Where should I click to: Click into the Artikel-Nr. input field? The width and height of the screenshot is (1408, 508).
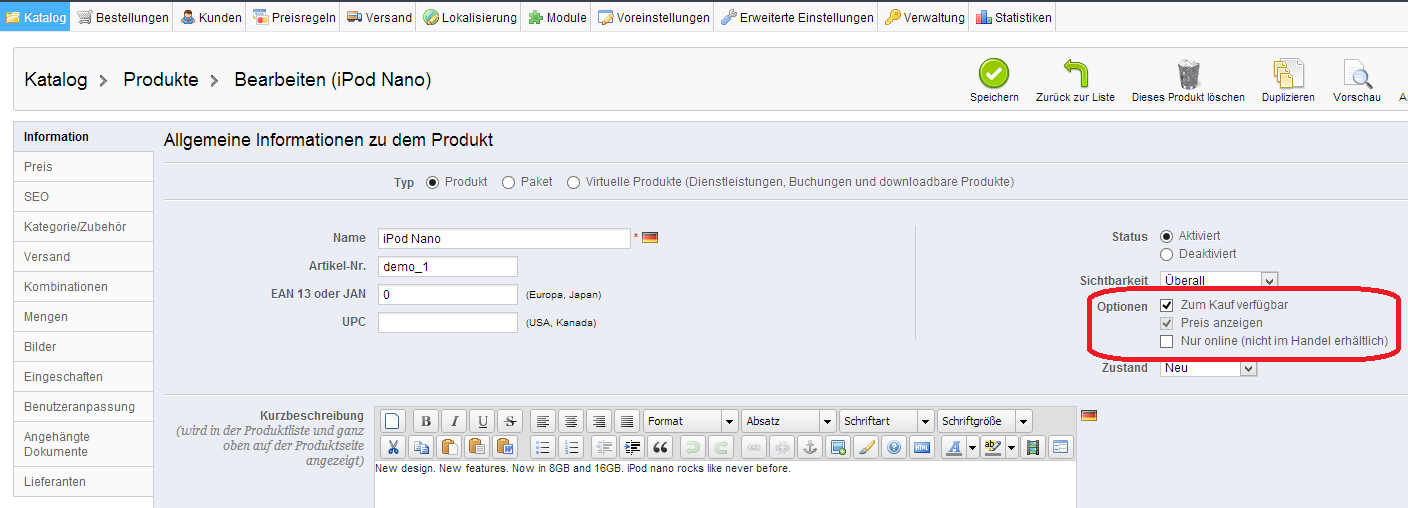point(448,267)
